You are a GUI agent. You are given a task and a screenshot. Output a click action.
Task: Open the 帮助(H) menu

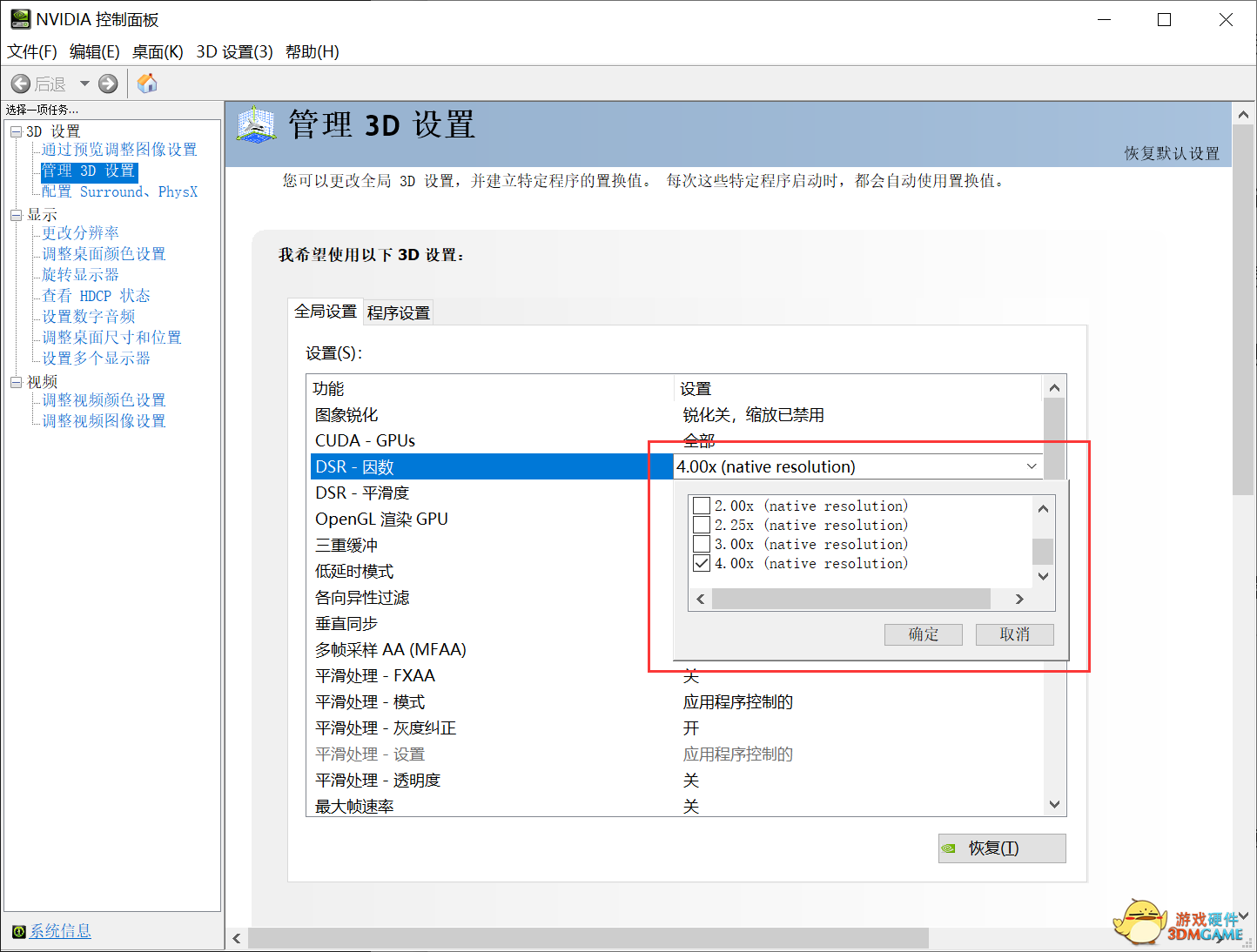(x=312, y=52)
